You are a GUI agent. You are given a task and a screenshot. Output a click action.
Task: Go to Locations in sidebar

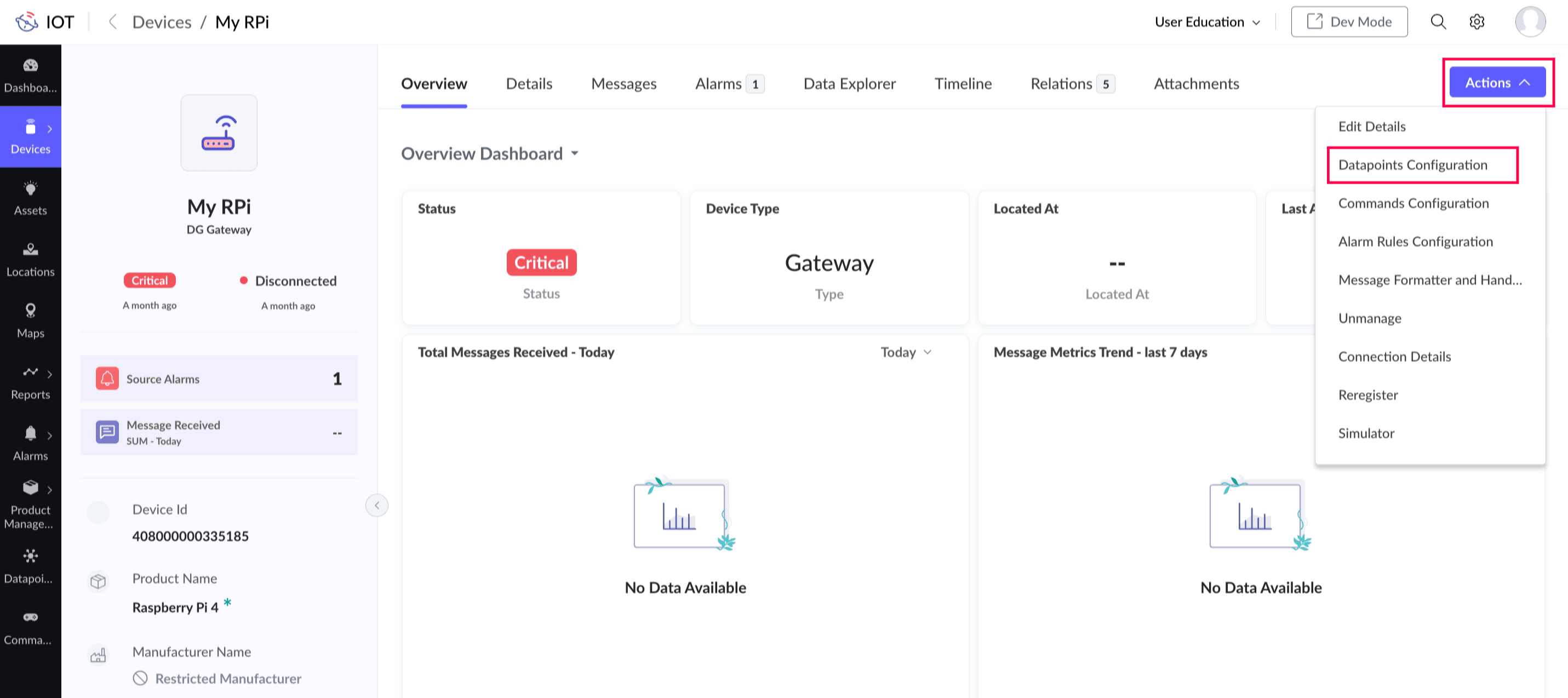coord(31,259)
